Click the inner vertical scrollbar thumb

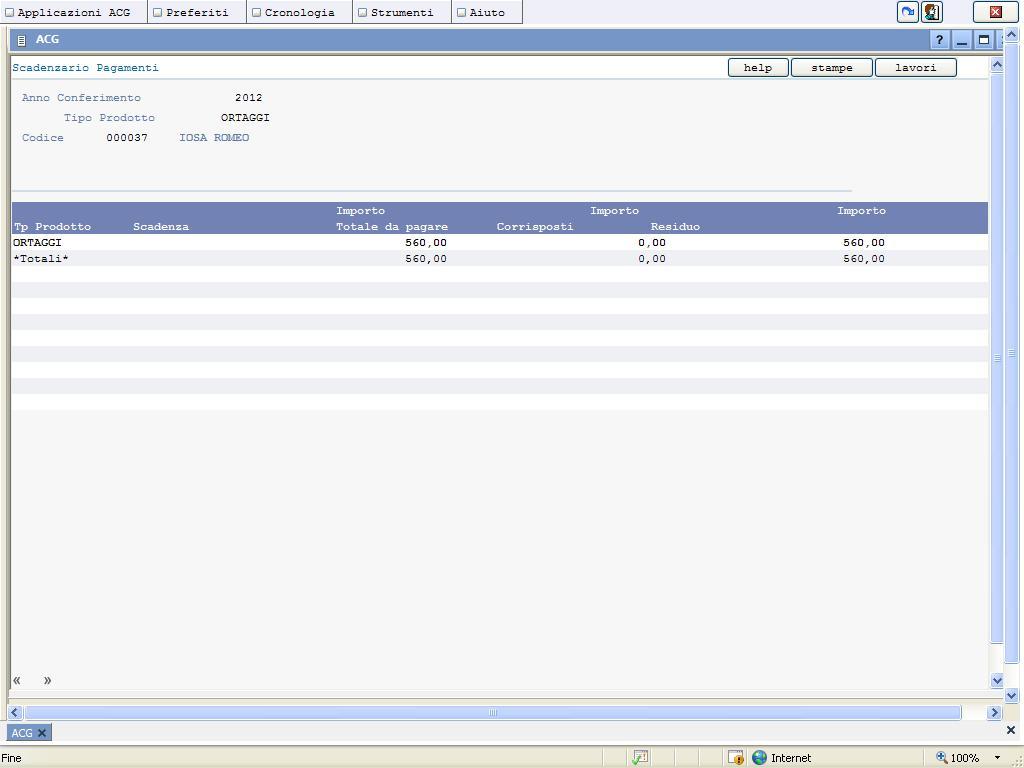(x=997, y=358)
